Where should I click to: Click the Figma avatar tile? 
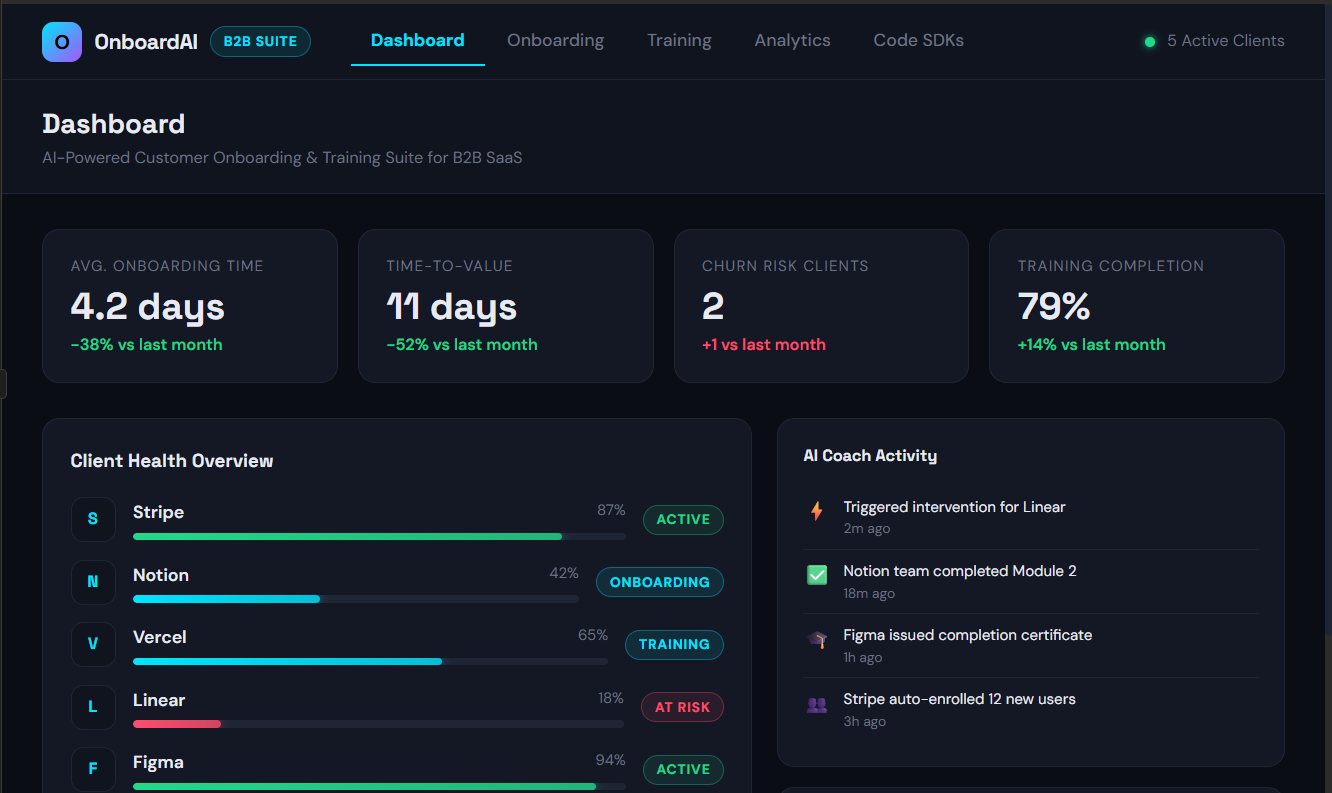(x=93, y=769)
